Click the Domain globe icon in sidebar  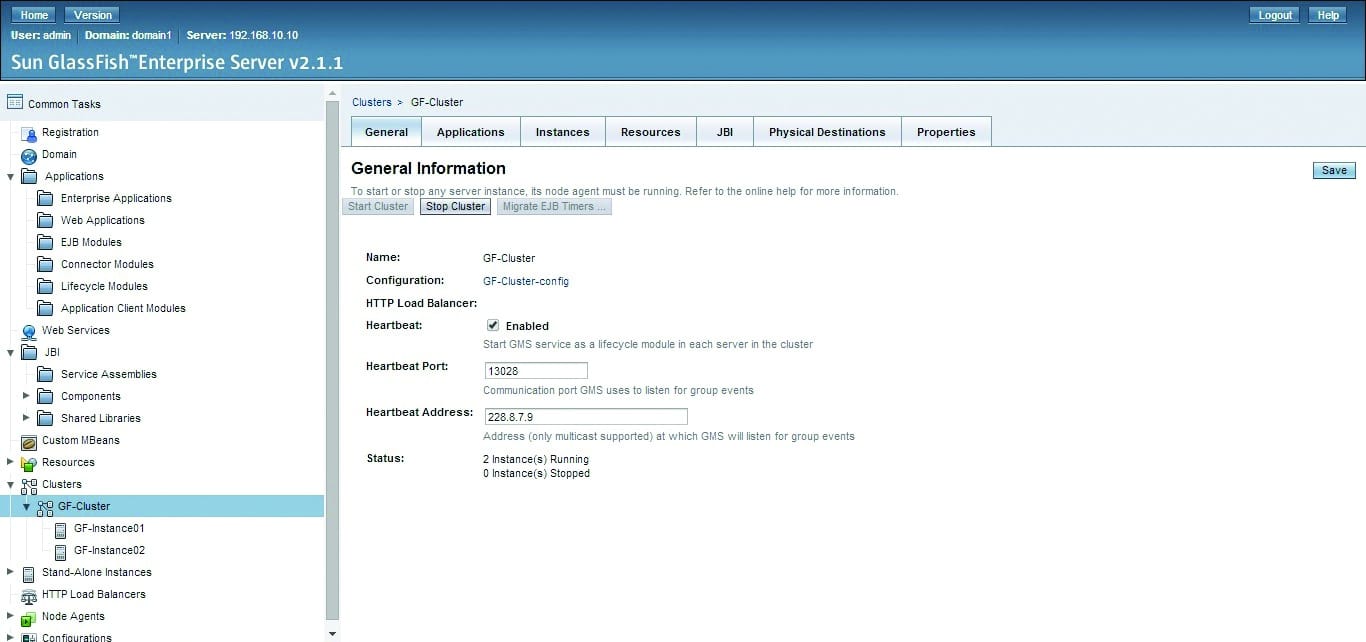[28, 154]
